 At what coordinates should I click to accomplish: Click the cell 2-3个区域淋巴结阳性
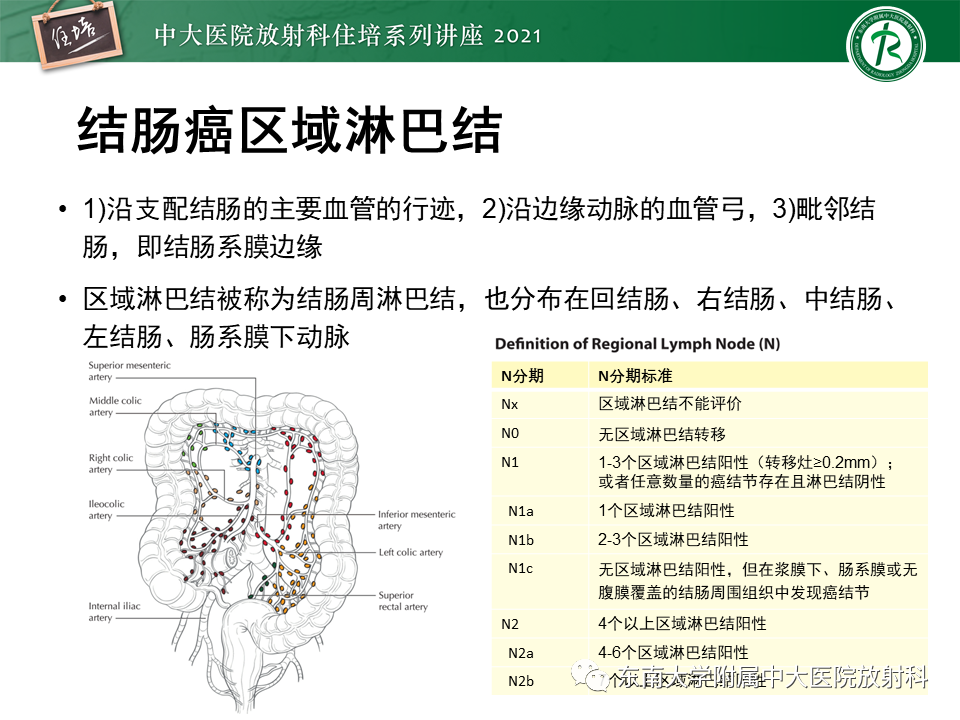click(673, 539)
